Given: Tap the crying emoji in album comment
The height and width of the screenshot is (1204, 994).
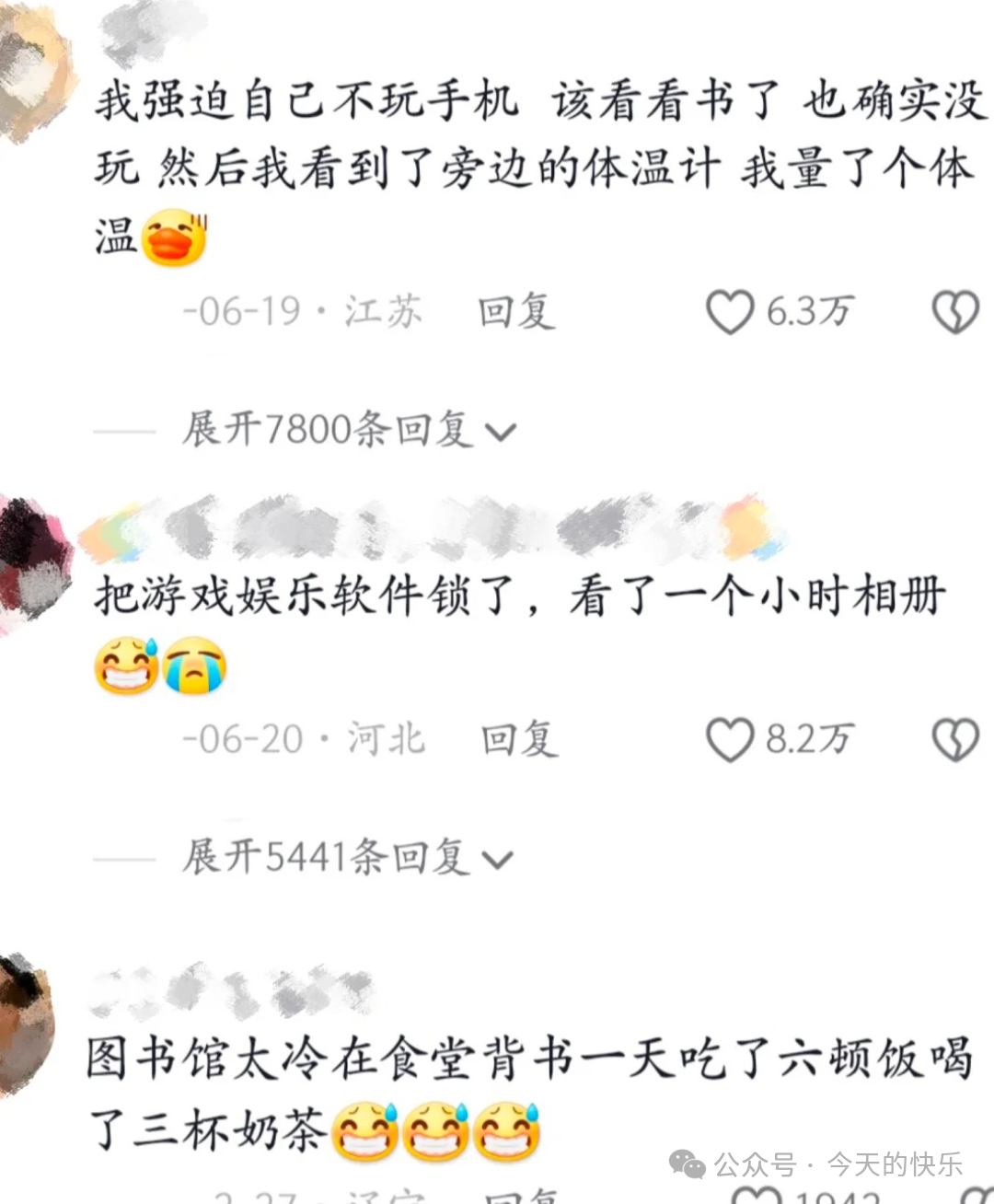Looking at the screenshot, I should (x=194, y=666).
